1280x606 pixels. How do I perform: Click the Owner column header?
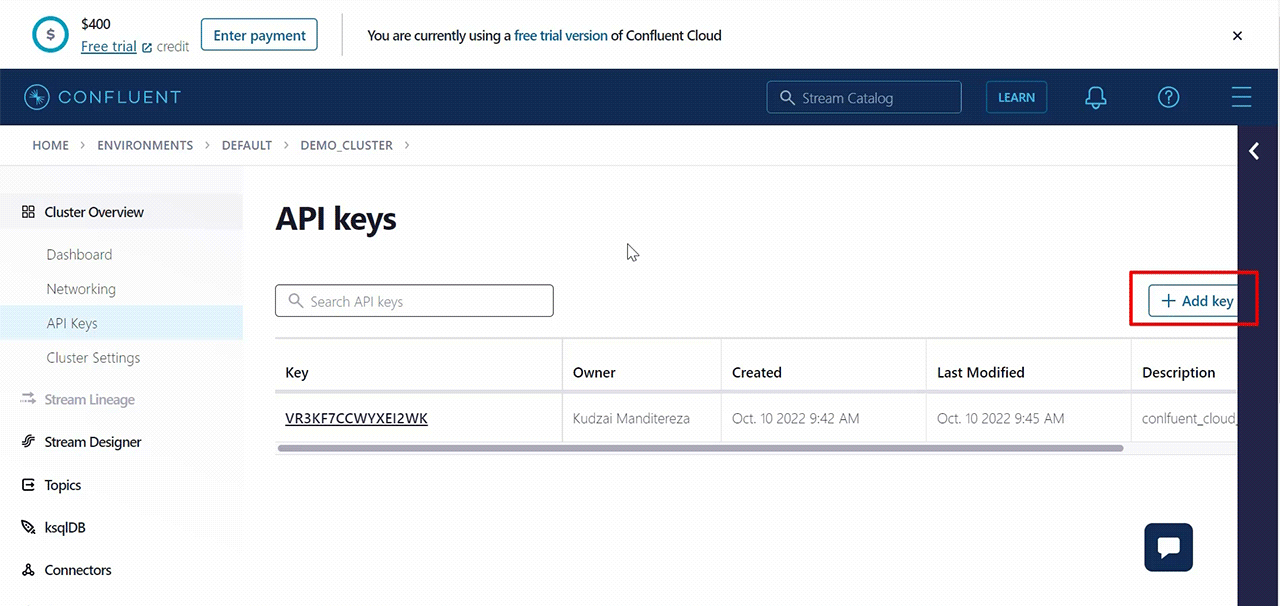coord(594,372)
